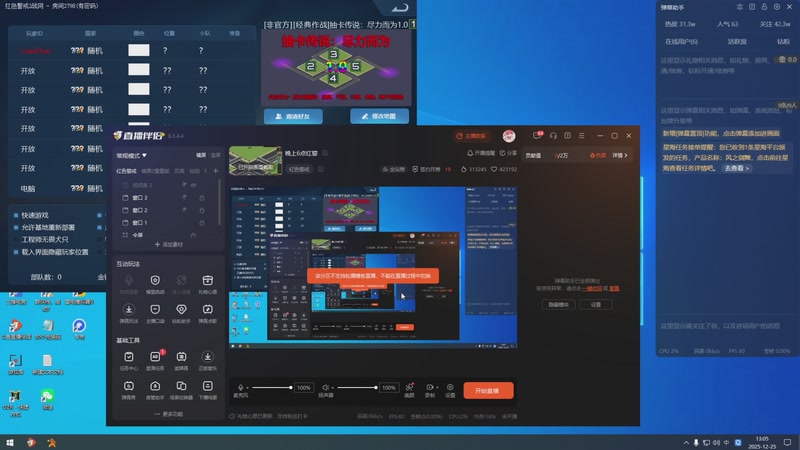This screenshot has height=450, width=800.
Task: Edit the 红色警戒 category tag pencil
Action: coord(321,169)
